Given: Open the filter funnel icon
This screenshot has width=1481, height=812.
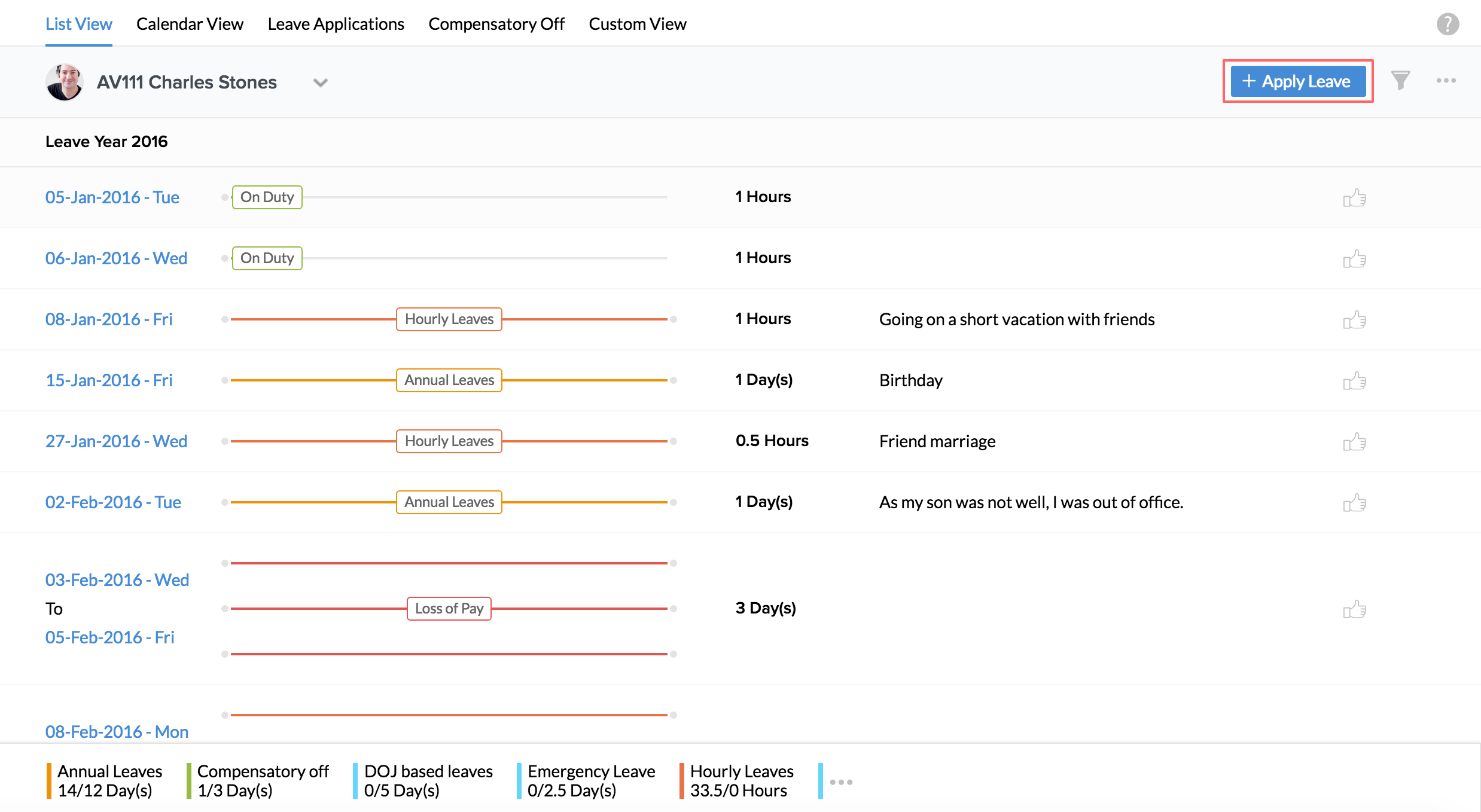Looking at the screenshot, I should point(1400,81).
